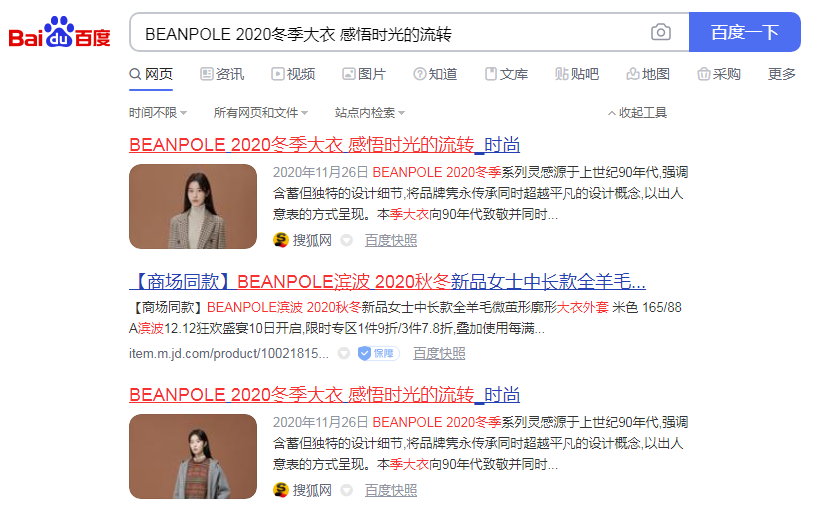
Task: Expand dropdown arrow beside first 搜狐网
Action: point(346,240)
